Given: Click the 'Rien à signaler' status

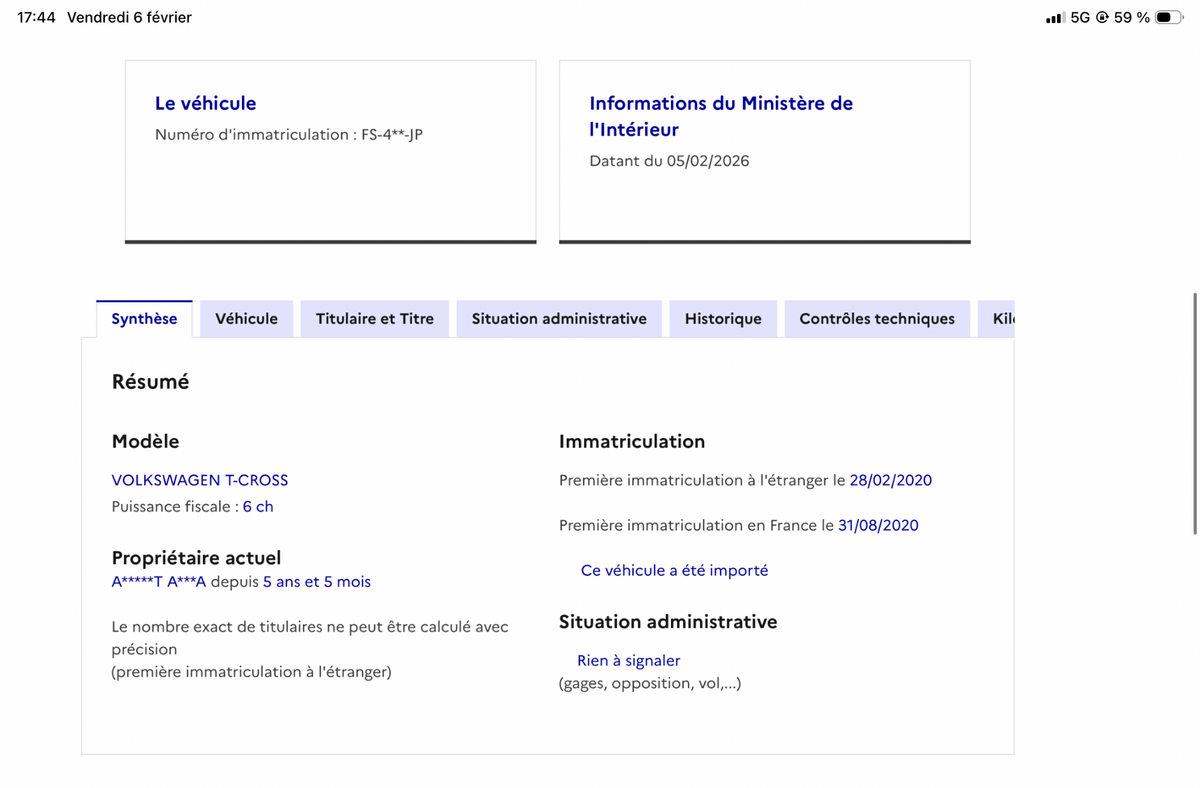Looking at the screenshot, I should [x=628, y=660].
